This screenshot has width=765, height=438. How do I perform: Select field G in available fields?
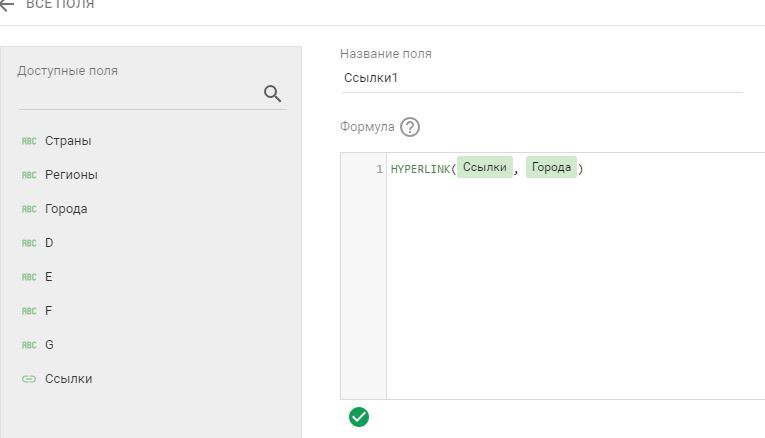coord(49,345)
